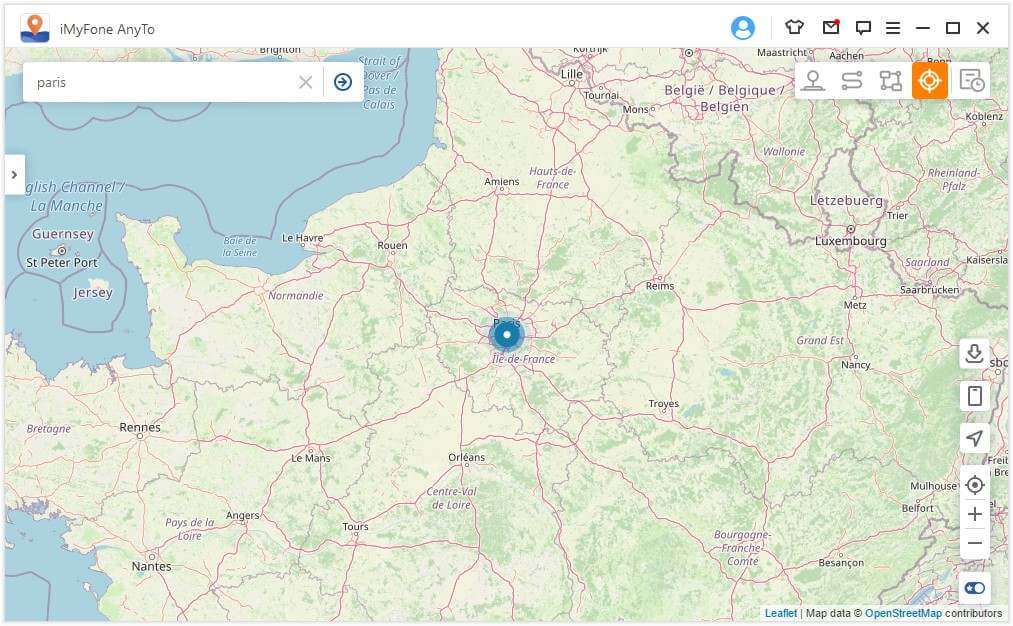The image size is (1013, 626).
Task: Open the Leaflet link
Action: click(x=780, y=613)
